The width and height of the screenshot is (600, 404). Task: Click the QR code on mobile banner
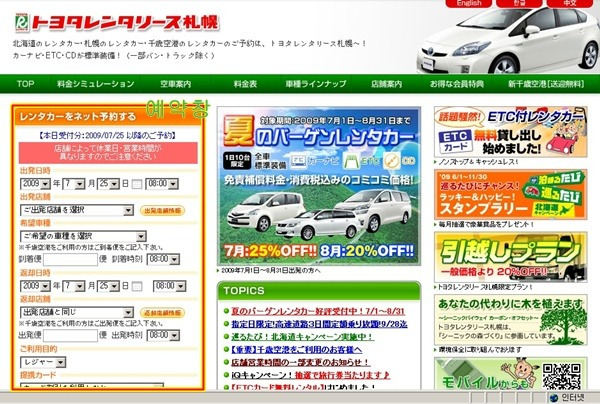[x=562, y=376]
